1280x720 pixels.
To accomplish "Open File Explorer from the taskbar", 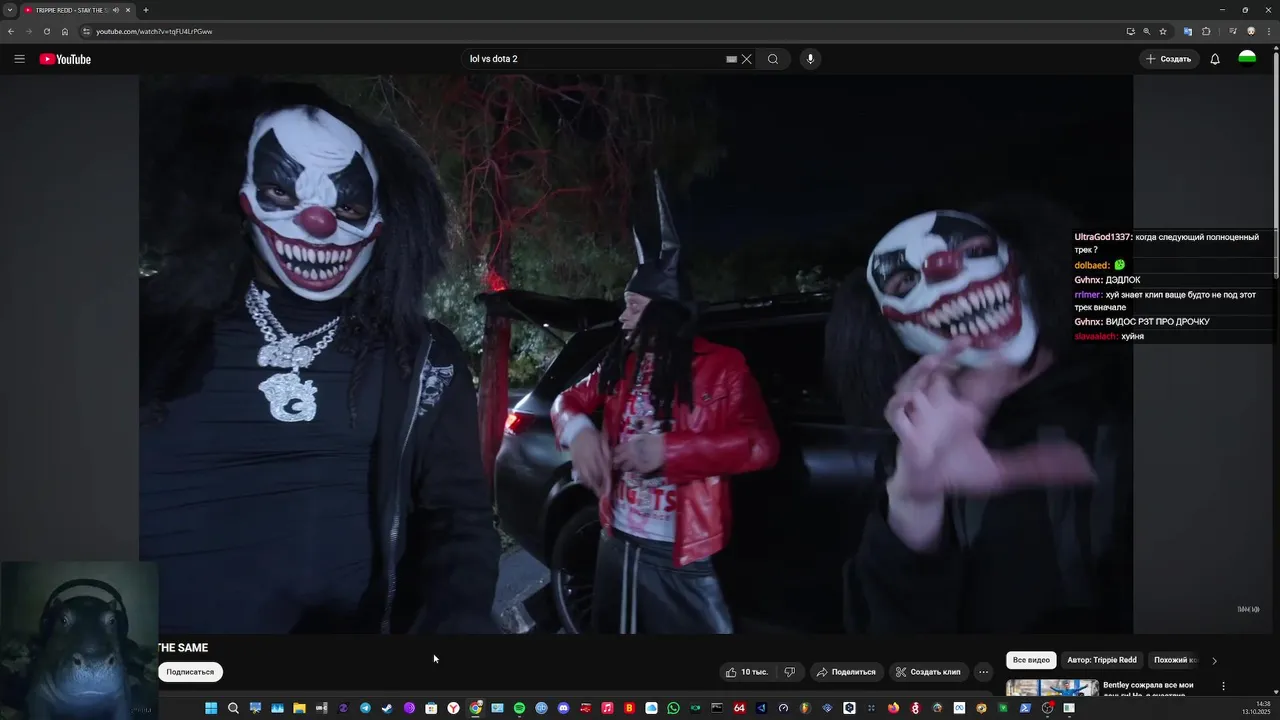I will click(299, 708).
